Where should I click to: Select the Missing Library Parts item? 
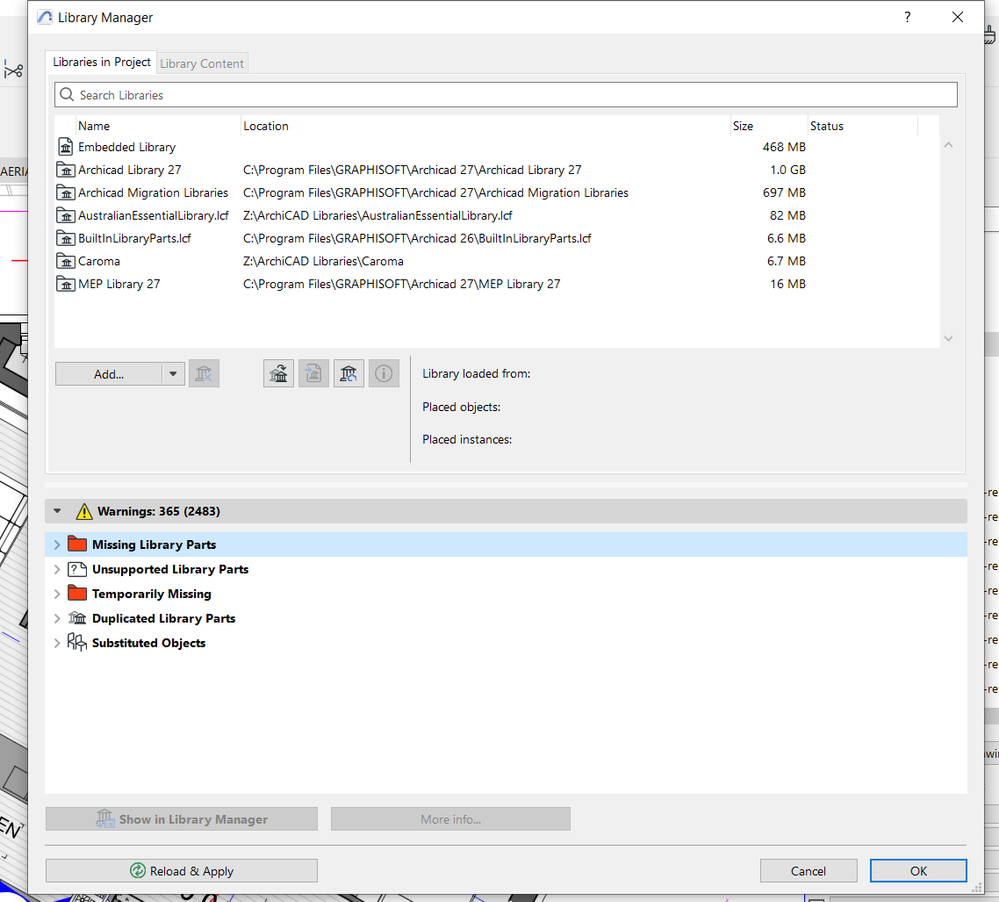[506, 545]
